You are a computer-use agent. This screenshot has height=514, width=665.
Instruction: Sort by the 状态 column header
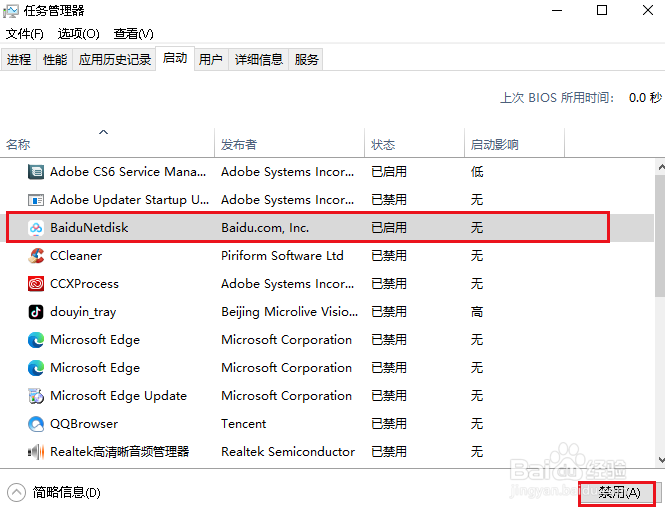tap(414, 144)
